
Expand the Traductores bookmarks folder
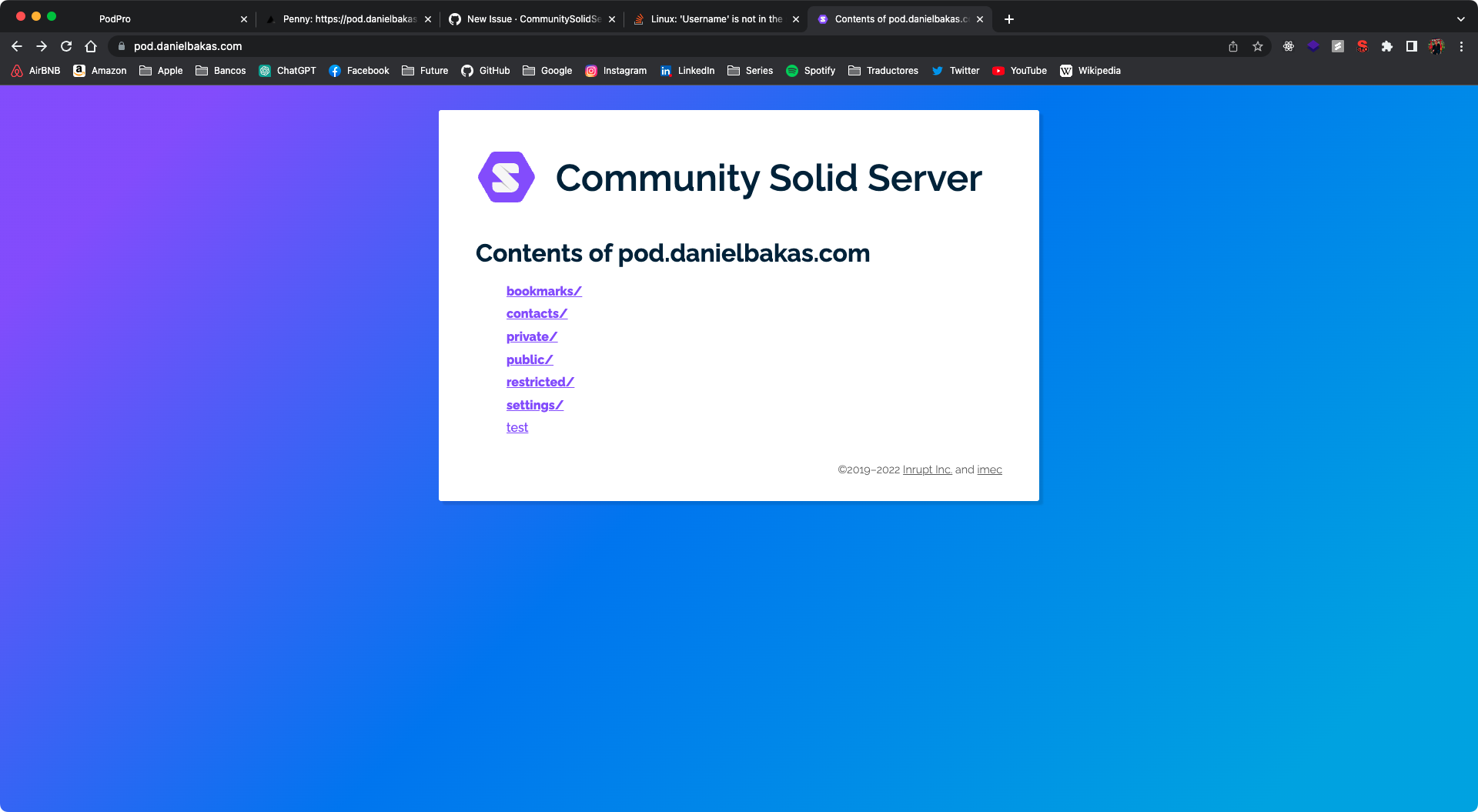coord(883,71)
